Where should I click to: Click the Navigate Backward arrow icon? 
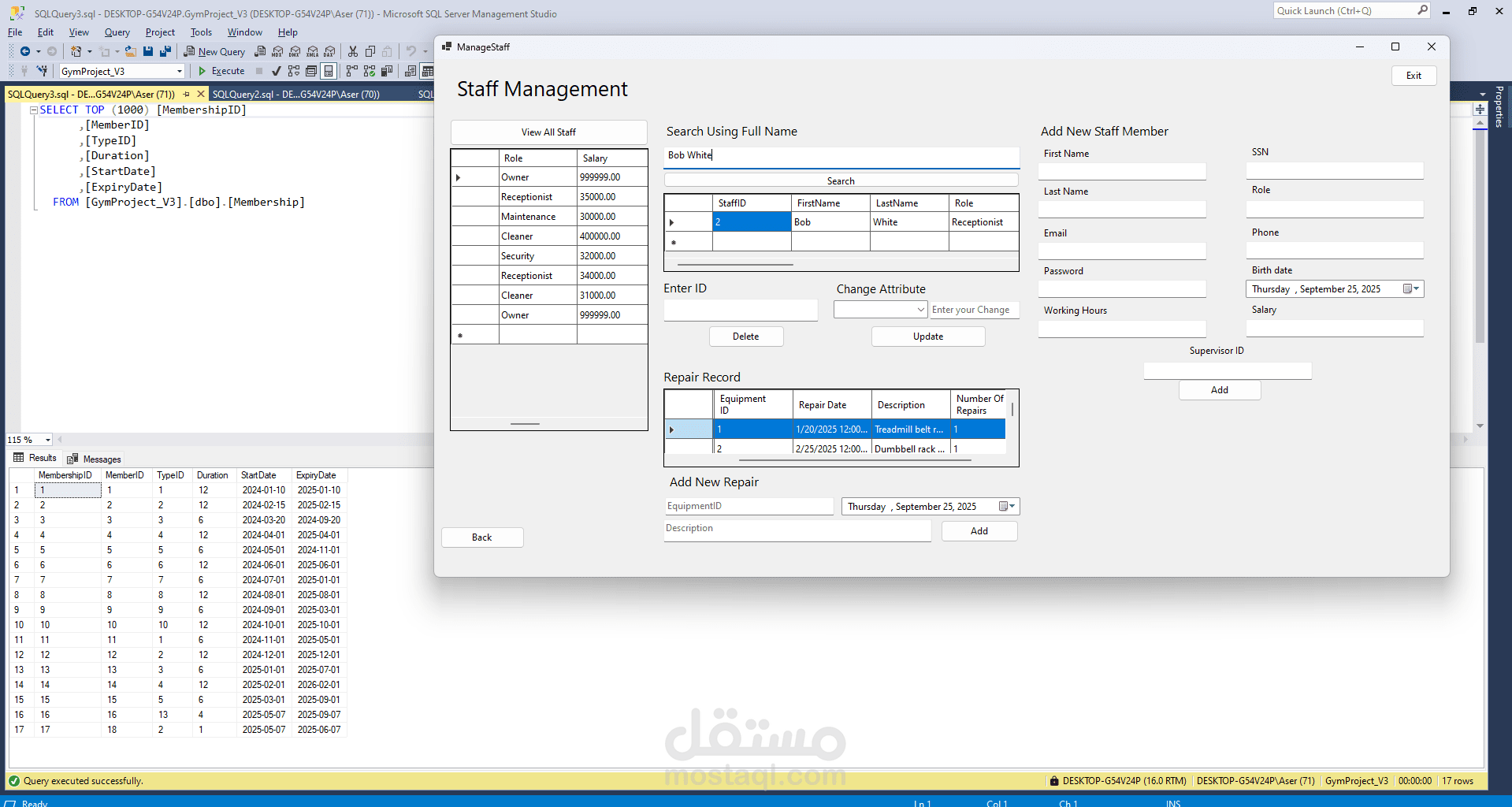tap(25, 51)
